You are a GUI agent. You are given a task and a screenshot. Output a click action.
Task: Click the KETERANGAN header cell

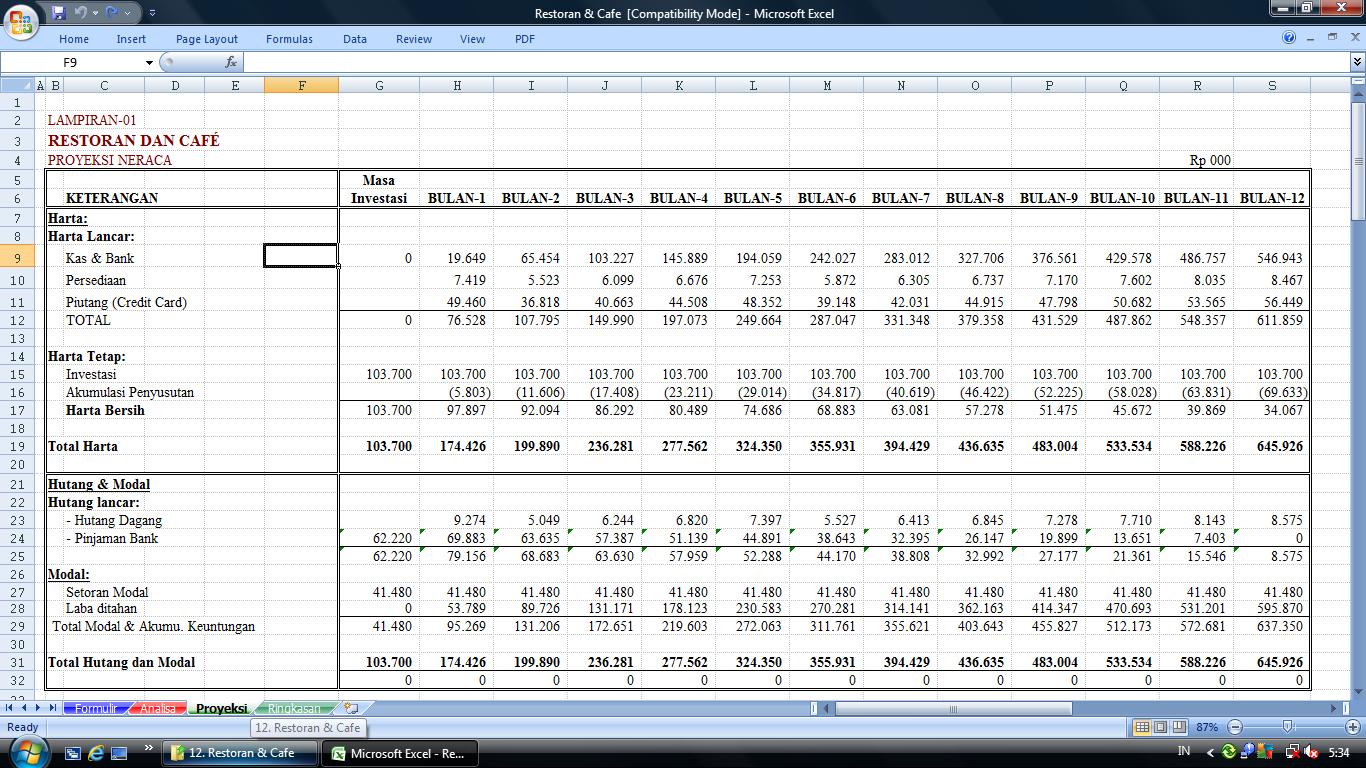point(112,198)
